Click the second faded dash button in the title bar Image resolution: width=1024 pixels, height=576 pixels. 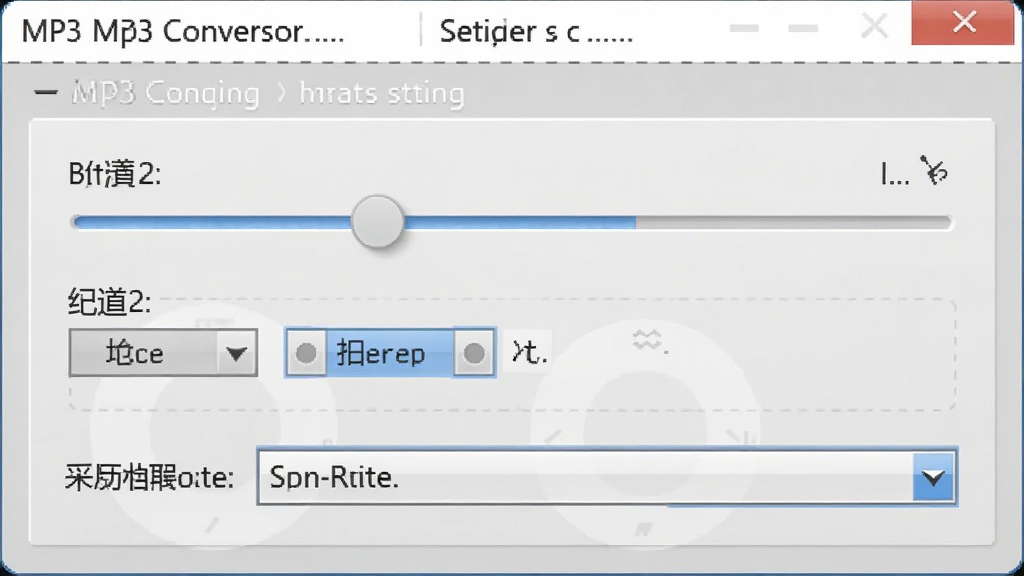tap(803, 28)
